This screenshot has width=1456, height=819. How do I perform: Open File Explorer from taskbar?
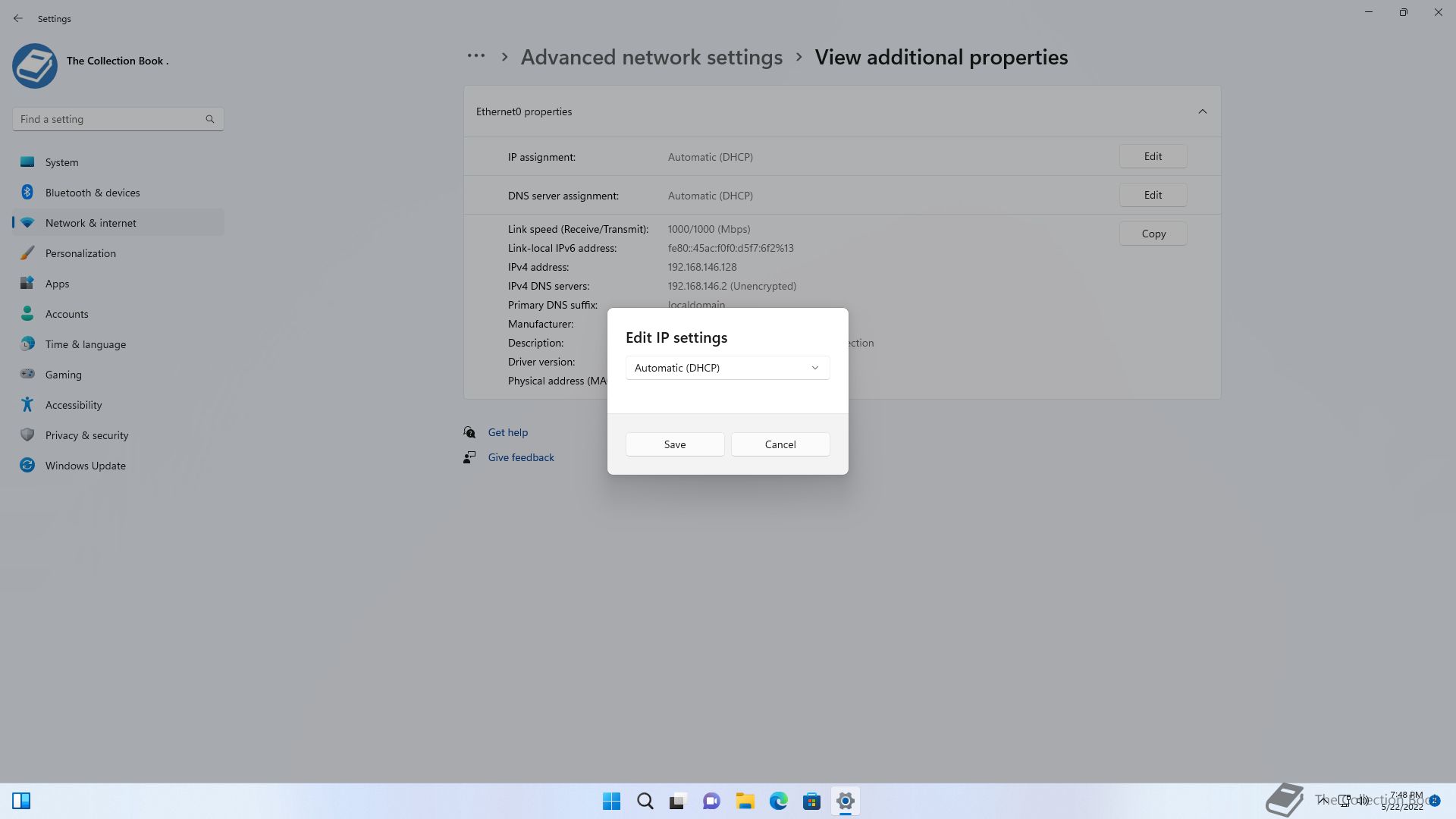745,801
